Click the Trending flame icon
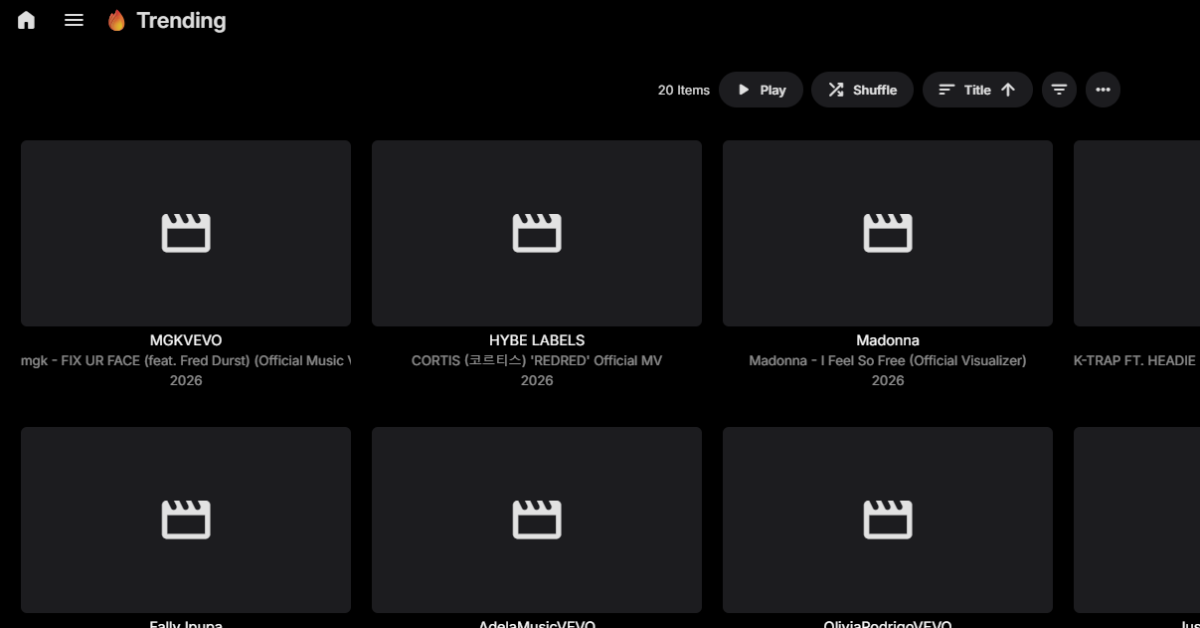 (x=117, y=20)
